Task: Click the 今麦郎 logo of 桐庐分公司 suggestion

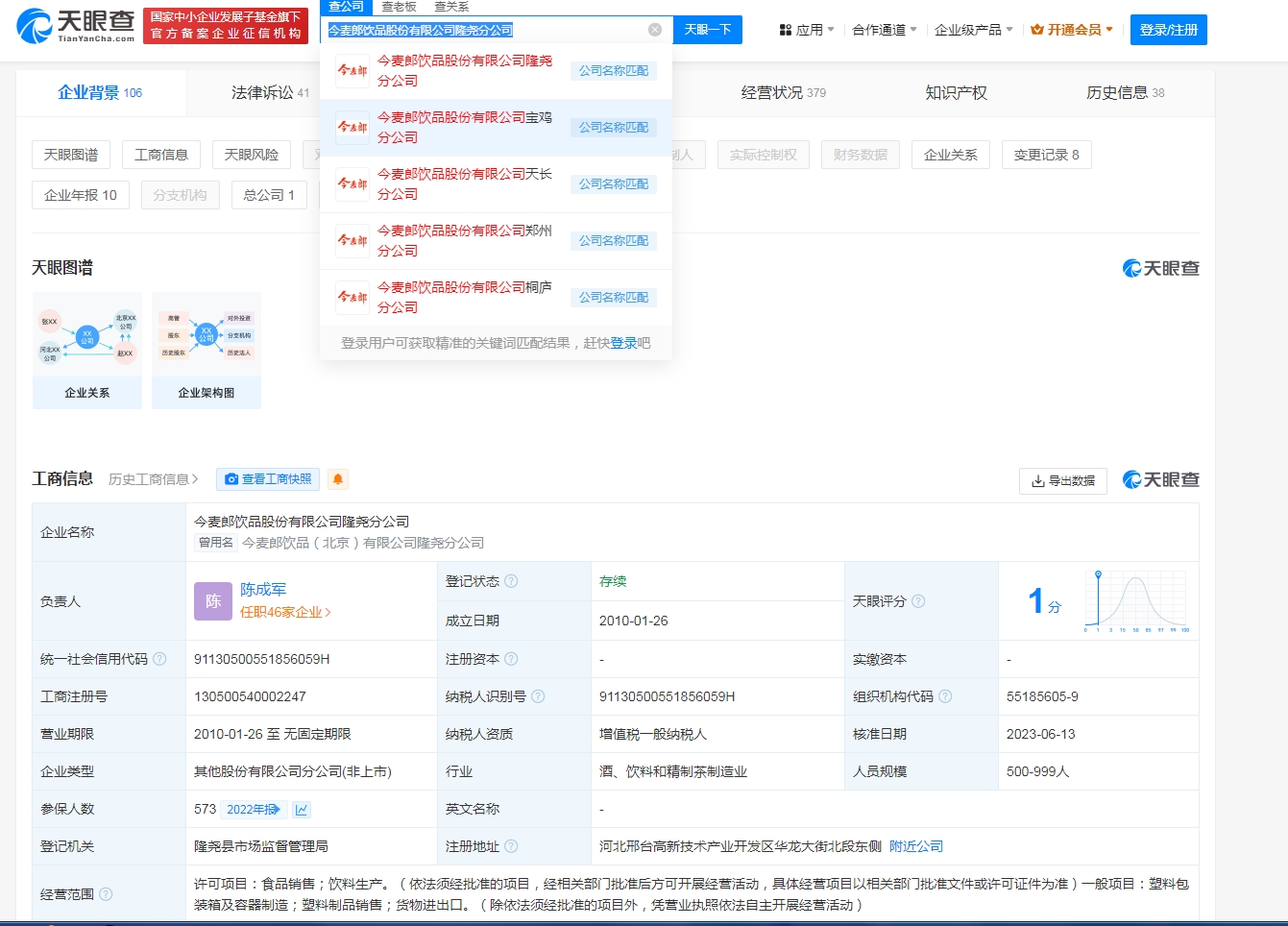Action: (x=352, y=298)
